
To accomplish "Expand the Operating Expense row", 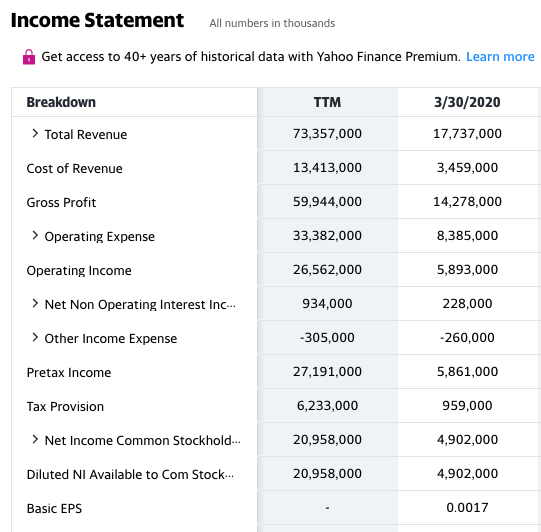I will pos(35,236).
